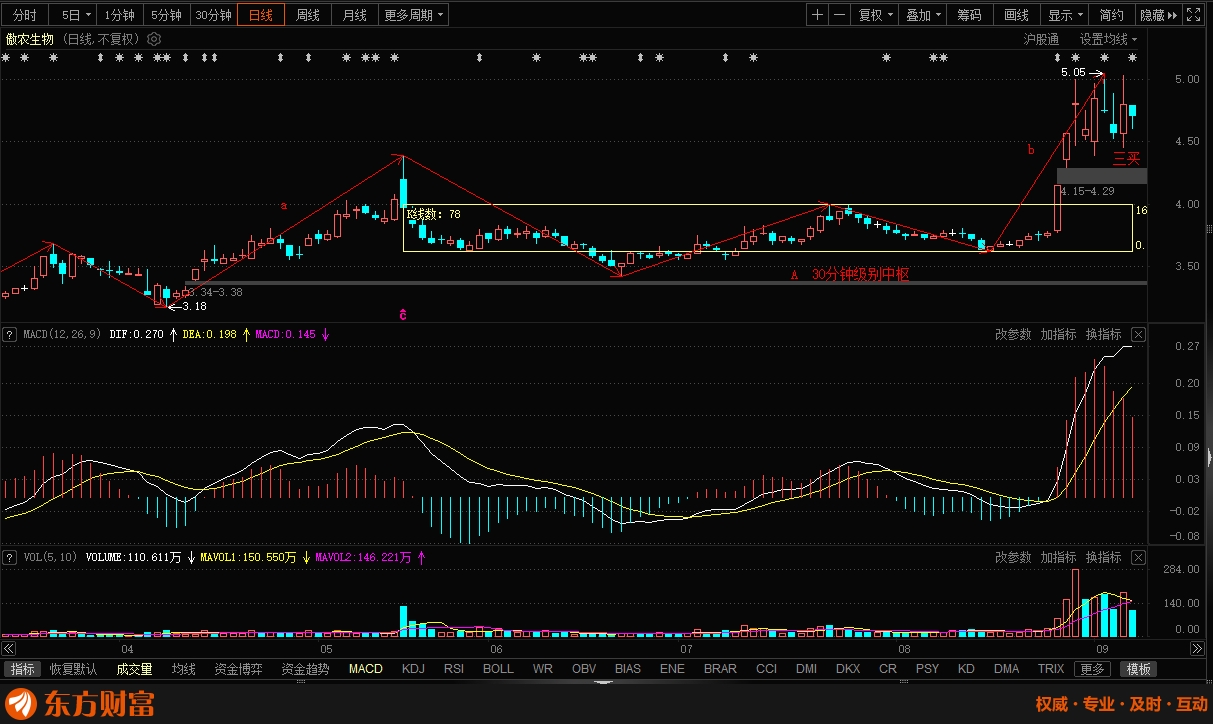Image resolution: width=1213 pixels, height=724 pixels.
Task: Select 周线 weekly tab
Action: tap(307, 15)
